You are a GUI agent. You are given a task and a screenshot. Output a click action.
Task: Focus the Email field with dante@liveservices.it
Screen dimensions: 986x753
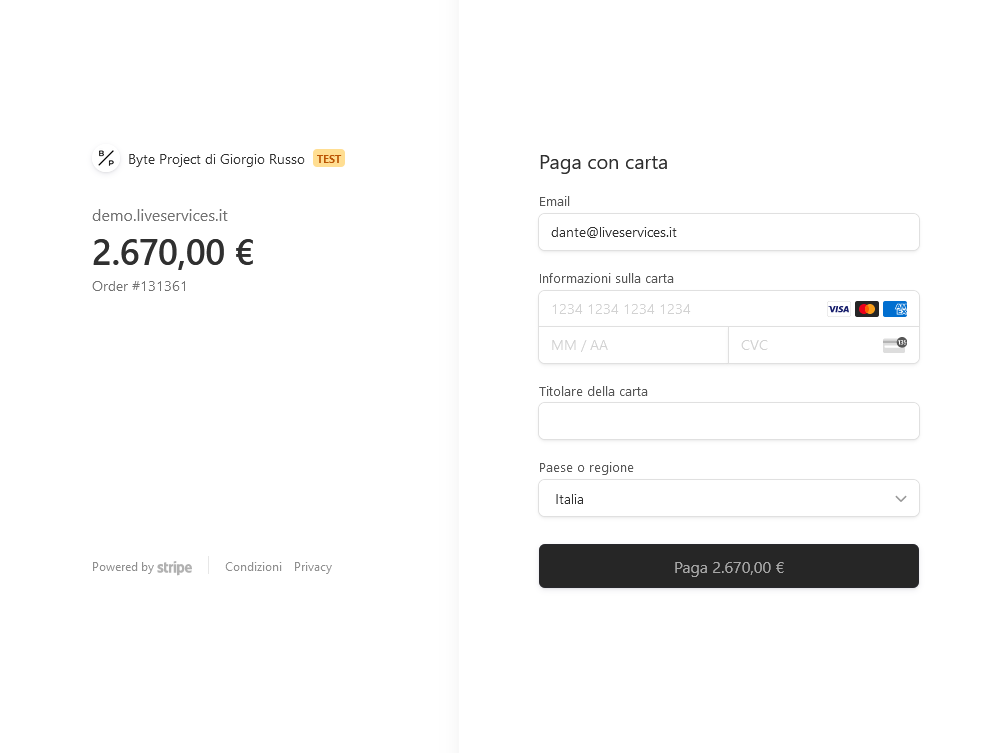pos(729,232)
